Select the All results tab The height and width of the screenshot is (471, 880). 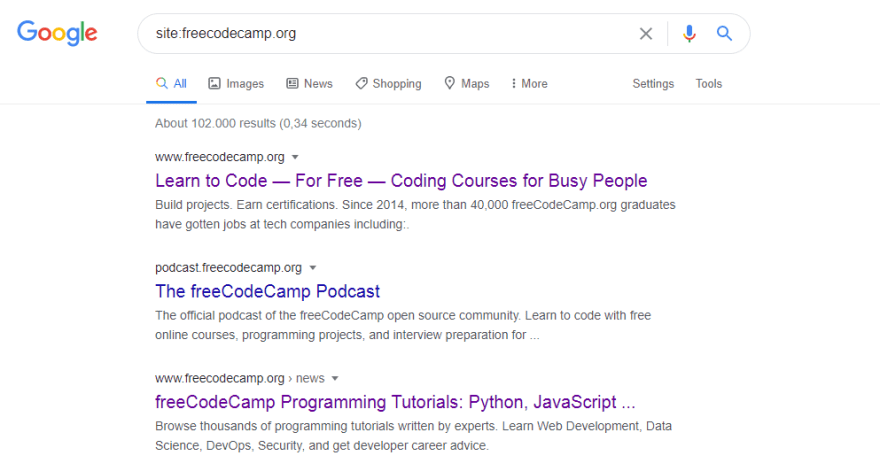point(171,84)
